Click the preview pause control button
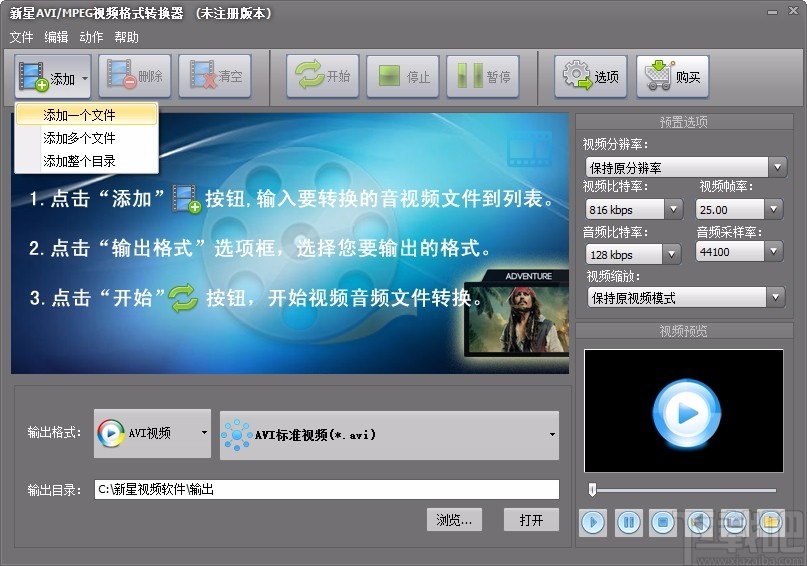Image resolution: width=807 pixels, height=566 pixels. 628,523
